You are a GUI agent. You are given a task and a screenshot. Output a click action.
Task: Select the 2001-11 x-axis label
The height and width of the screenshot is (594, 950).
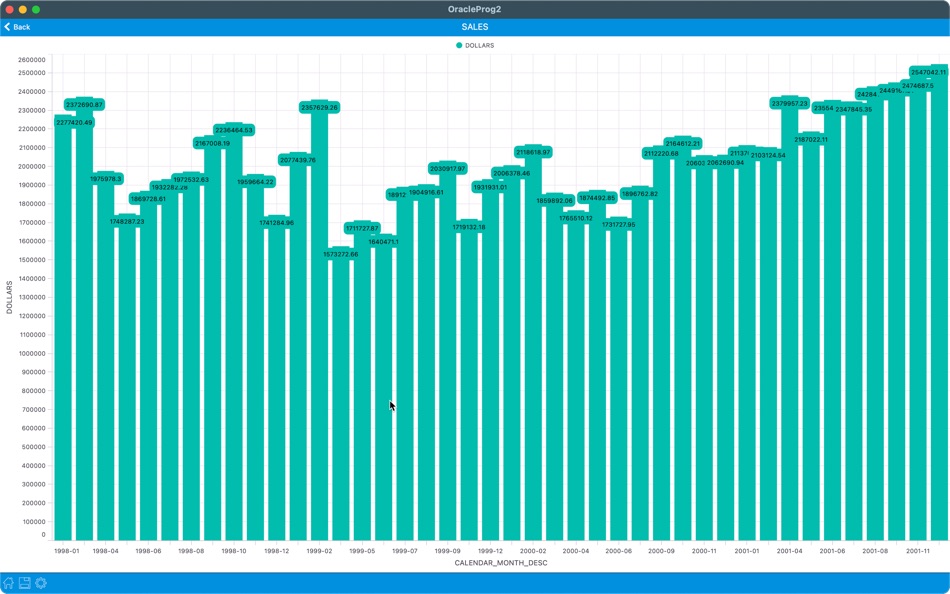917,551
